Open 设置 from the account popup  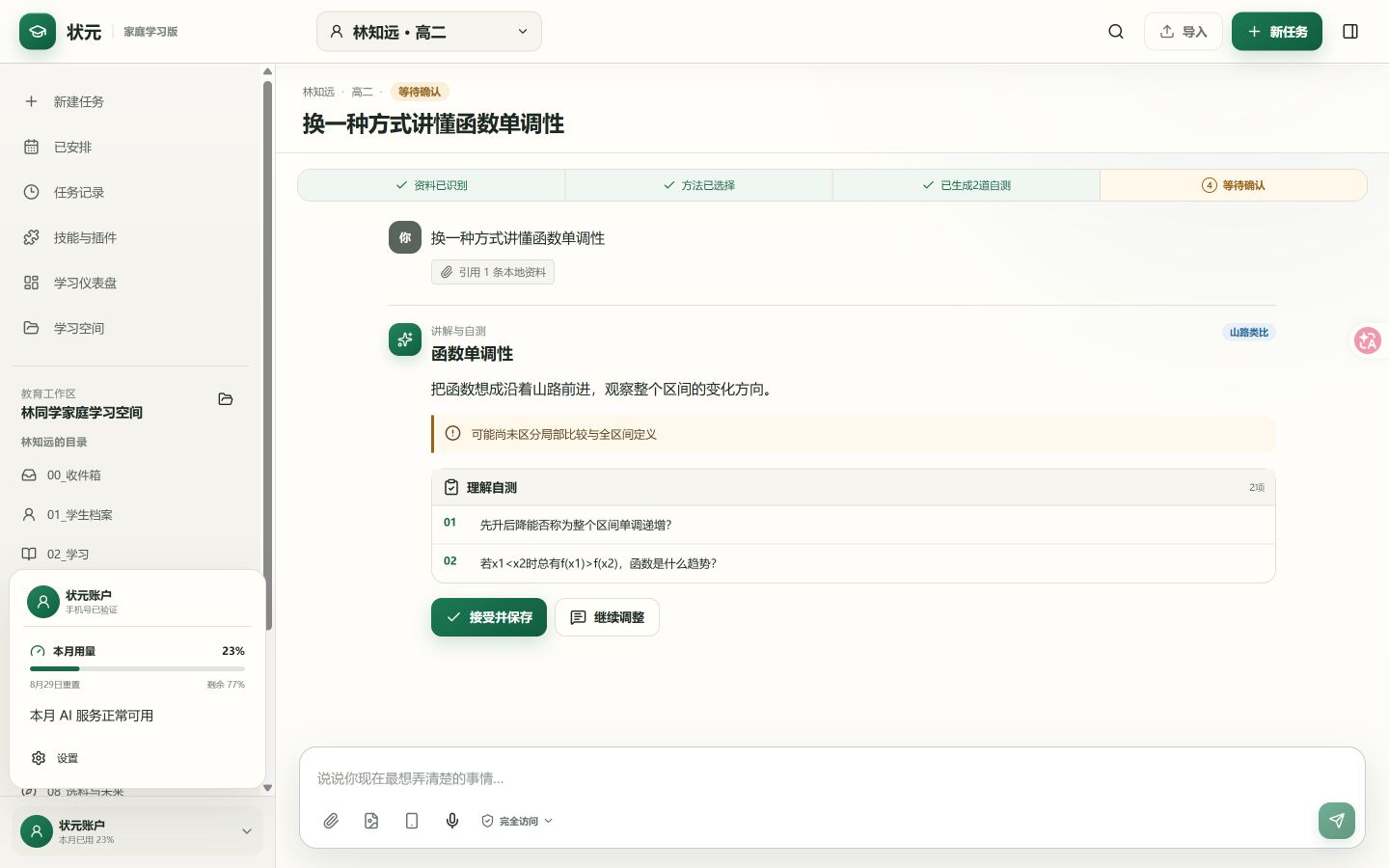tap(137, 758)
